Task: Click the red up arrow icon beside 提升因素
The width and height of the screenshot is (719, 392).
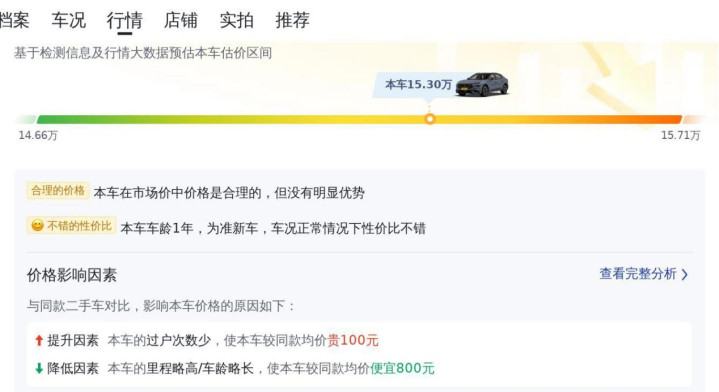Action: click(39, 340)
